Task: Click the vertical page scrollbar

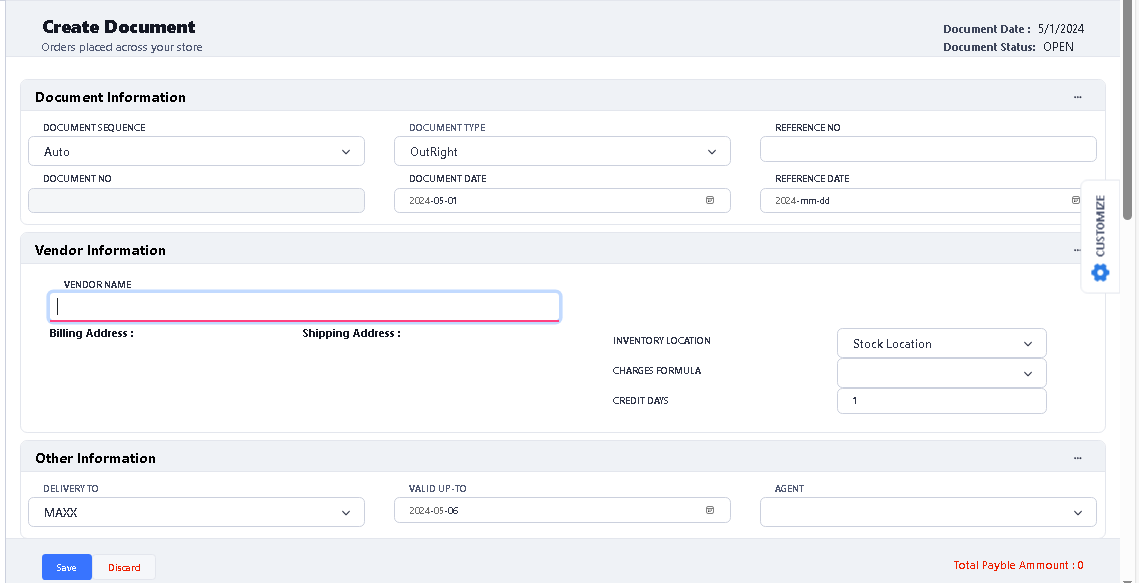Action: point(1128,110)
